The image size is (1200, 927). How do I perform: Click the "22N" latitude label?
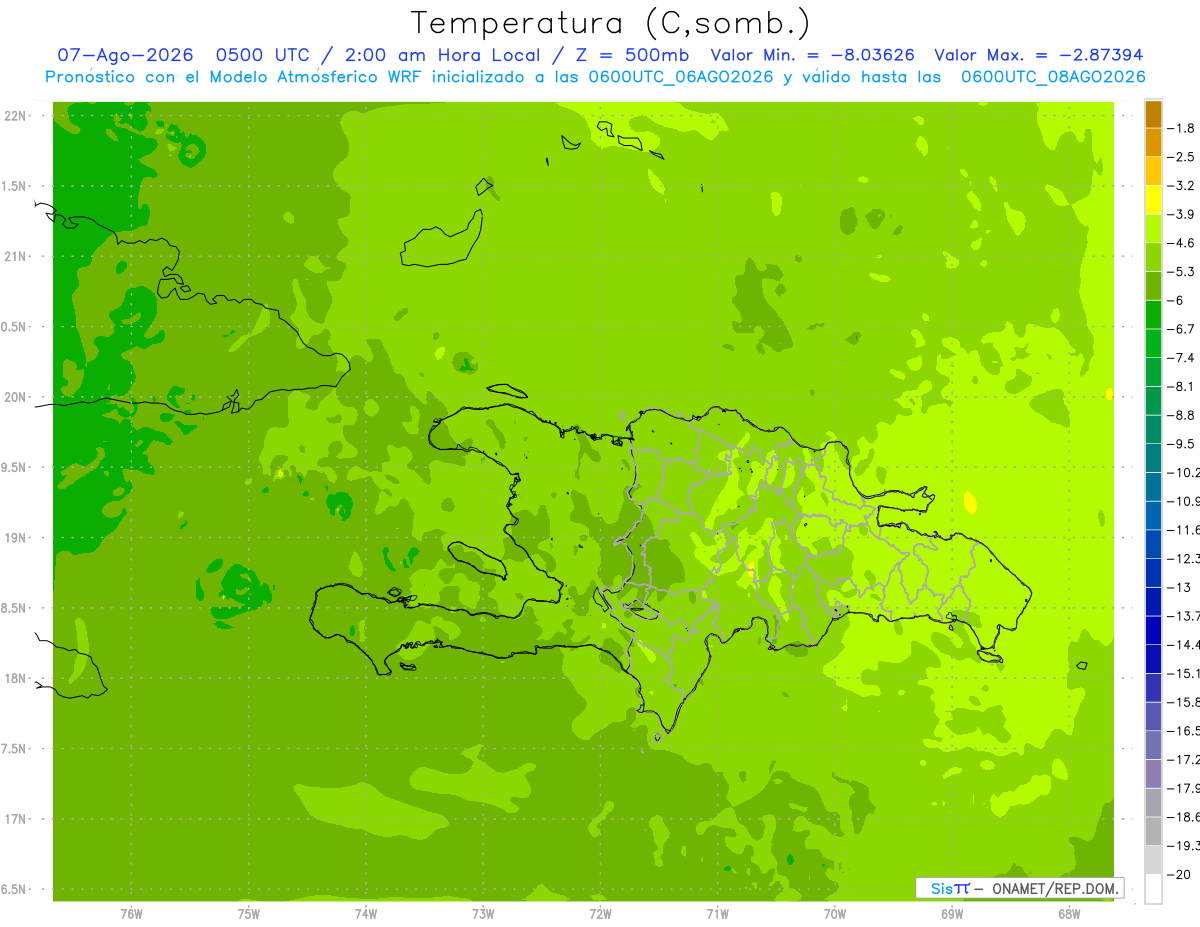pyautogui.click(x=17, y=116)
